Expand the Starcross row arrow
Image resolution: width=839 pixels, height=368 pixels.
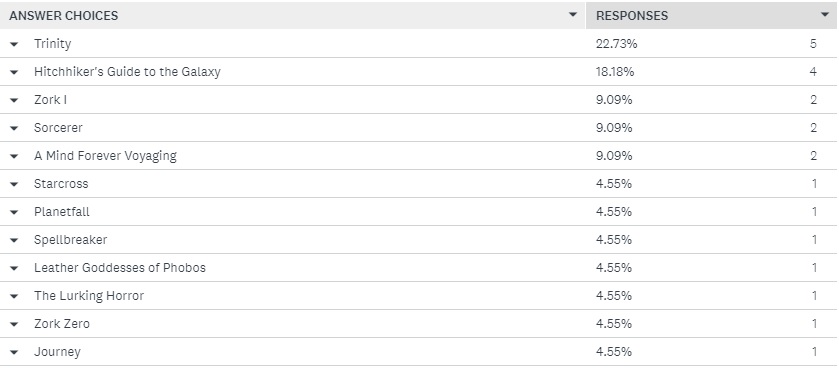tap(14, 184)
